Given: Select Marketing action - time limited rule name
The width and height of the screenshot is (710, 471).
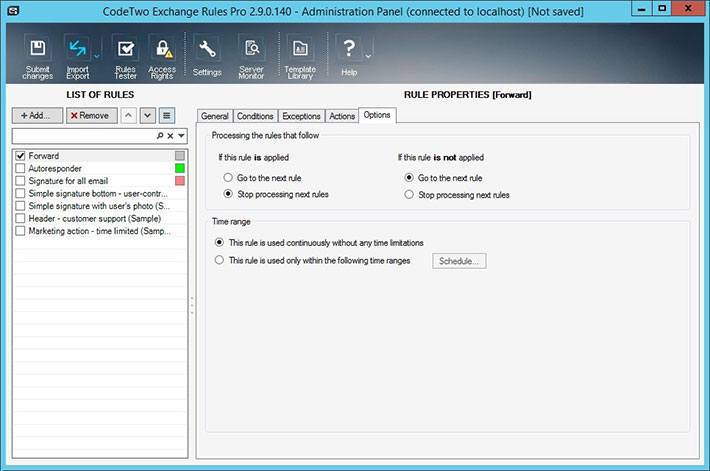Looking at the screenshot, I should click(x=100, y=231).
